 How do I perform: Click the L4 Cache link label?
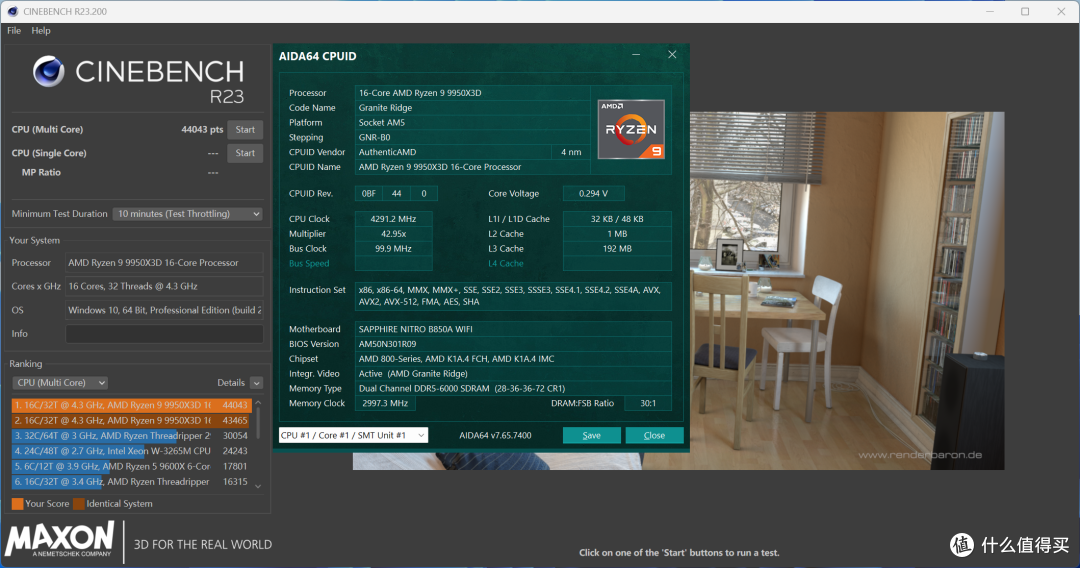[506, 264]
